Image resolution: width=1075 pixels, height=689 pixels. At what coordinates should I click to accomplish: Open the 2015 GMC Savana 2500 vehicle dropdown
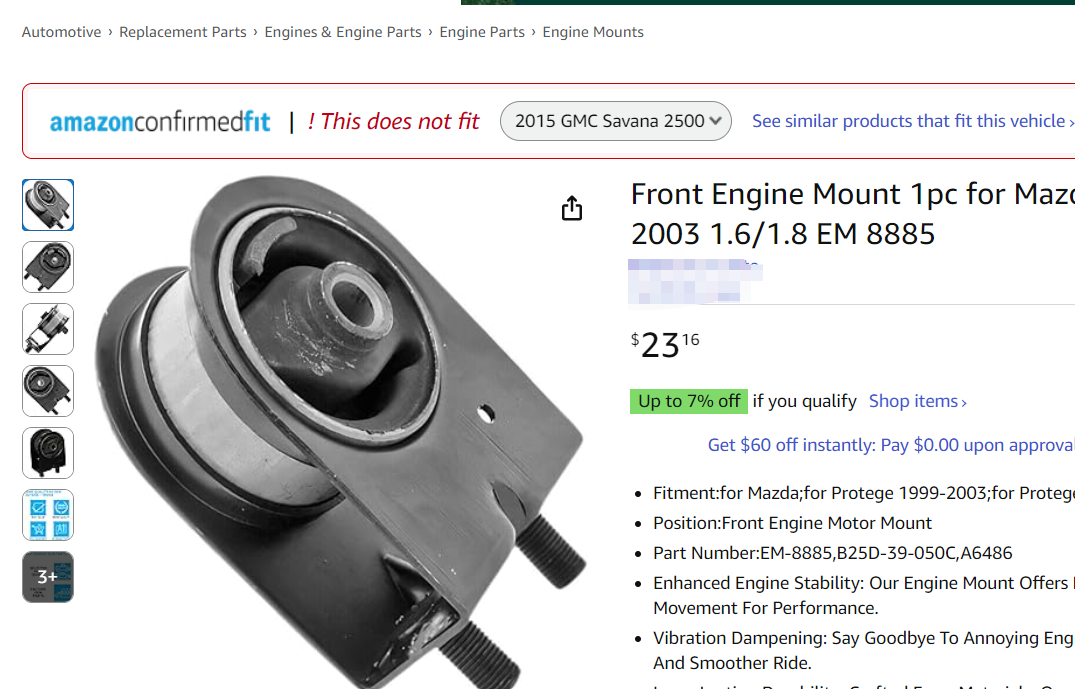616,121
